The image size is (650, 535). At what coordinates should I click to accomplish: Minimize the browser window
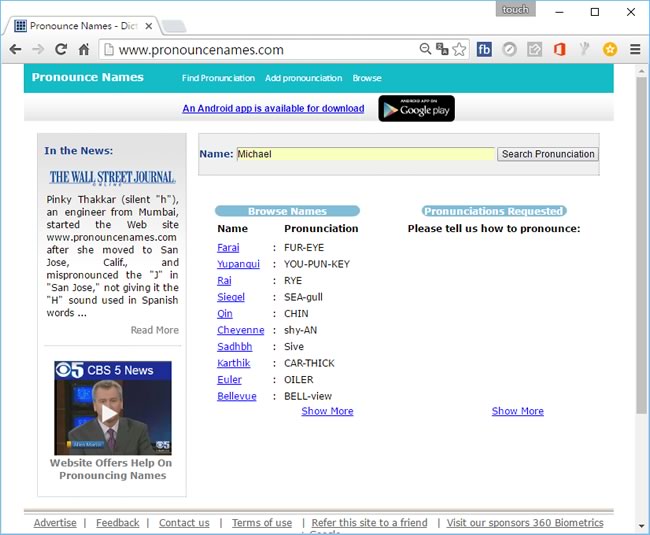point(559,12)
